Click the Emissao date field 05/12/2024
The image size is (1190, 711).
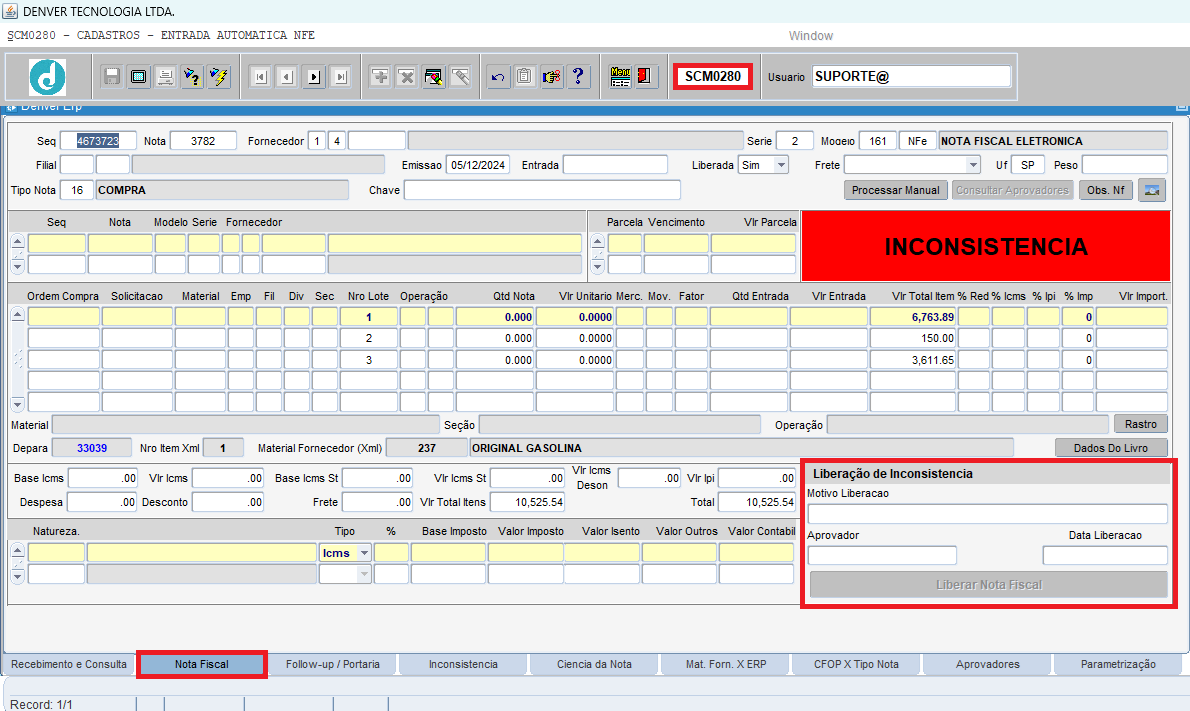pyautogui.click(x=478, y=165)
